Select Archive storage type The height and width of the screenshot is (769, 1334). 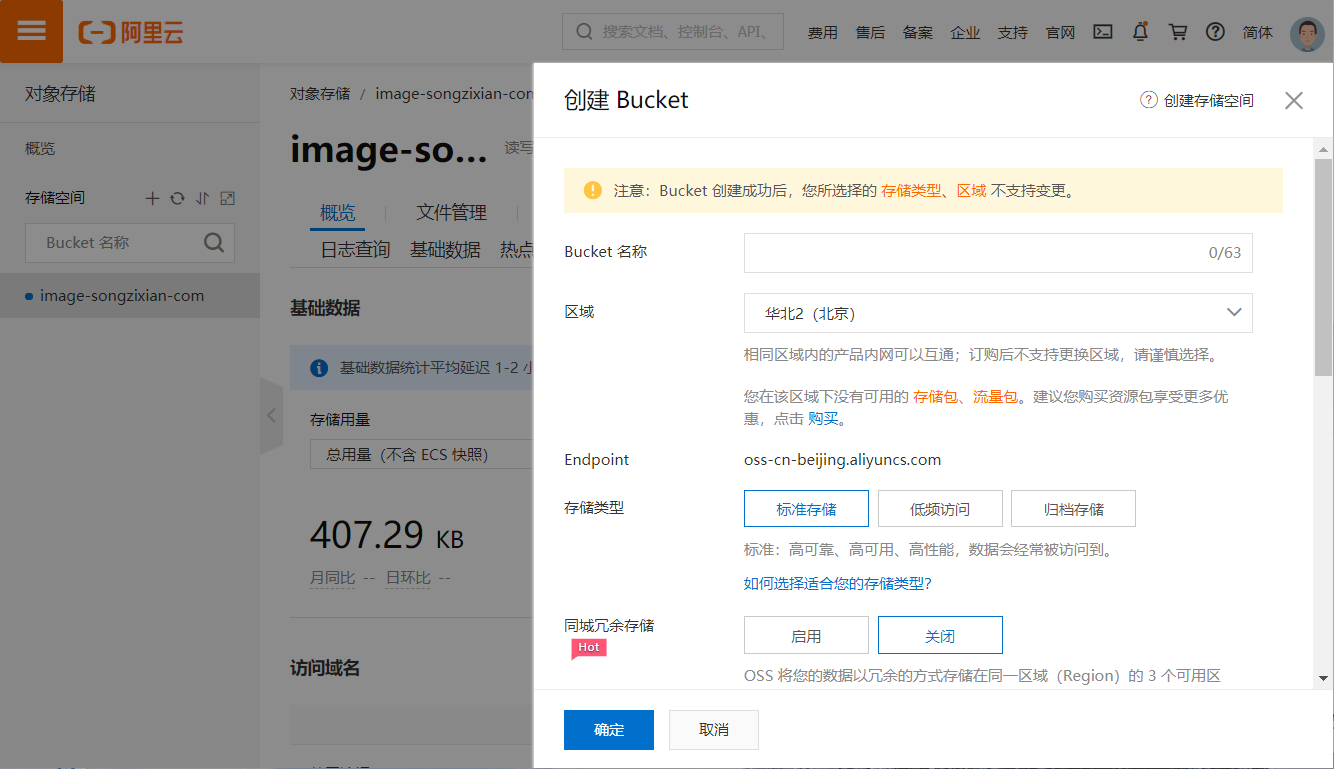coord(1073,509)
